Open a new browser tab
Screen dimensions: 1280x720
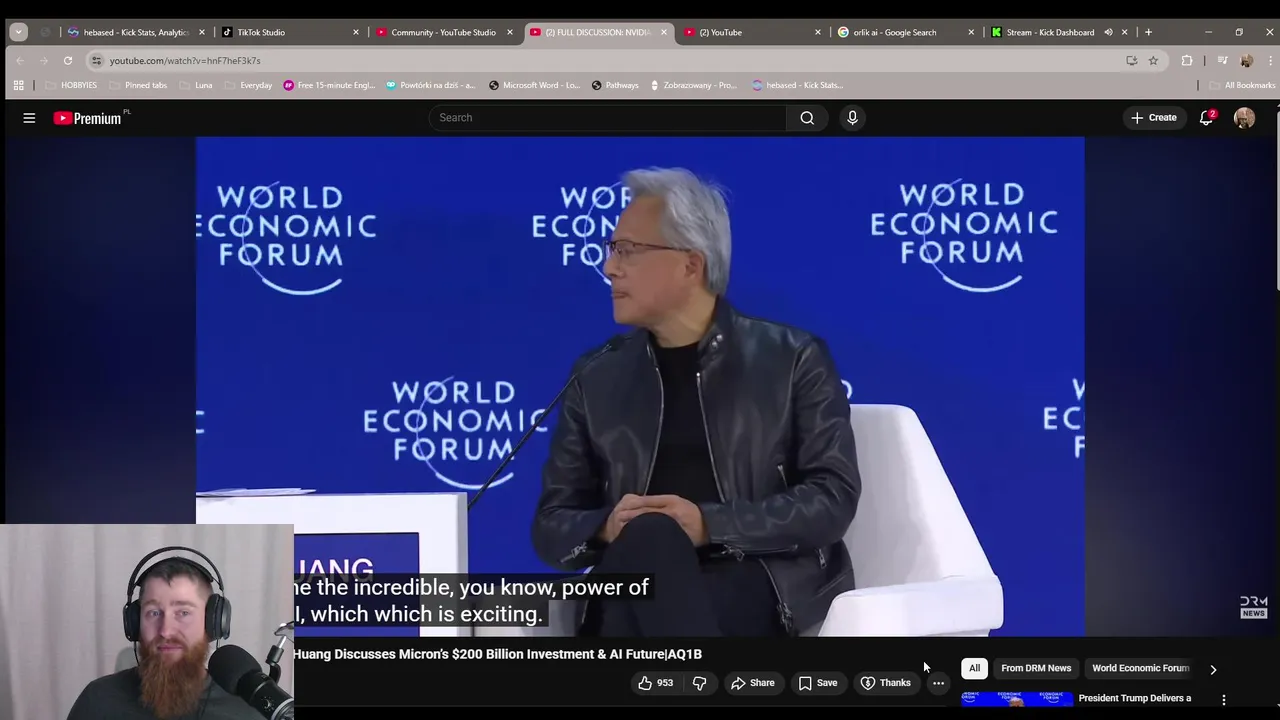(1148, 32)
